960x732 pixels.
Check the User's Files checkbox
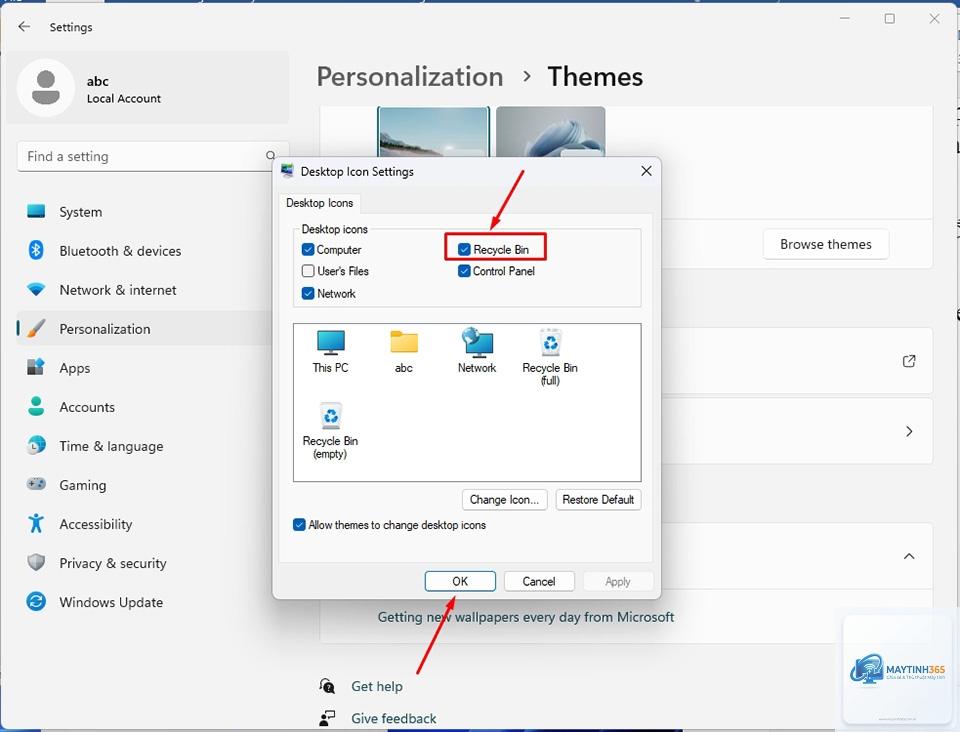point(309,271)
